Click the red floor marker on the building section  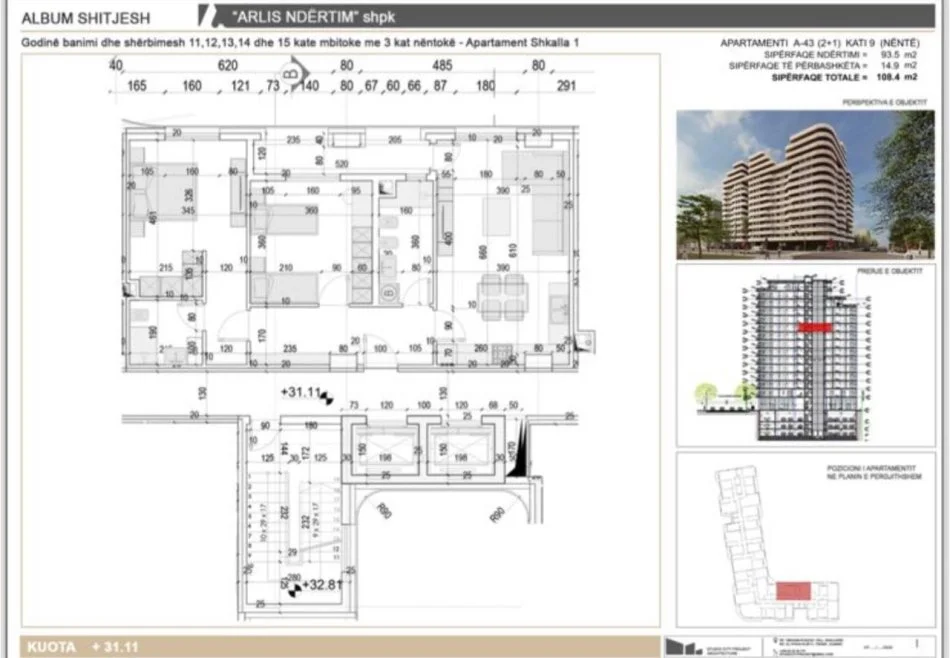pos(814,327)
